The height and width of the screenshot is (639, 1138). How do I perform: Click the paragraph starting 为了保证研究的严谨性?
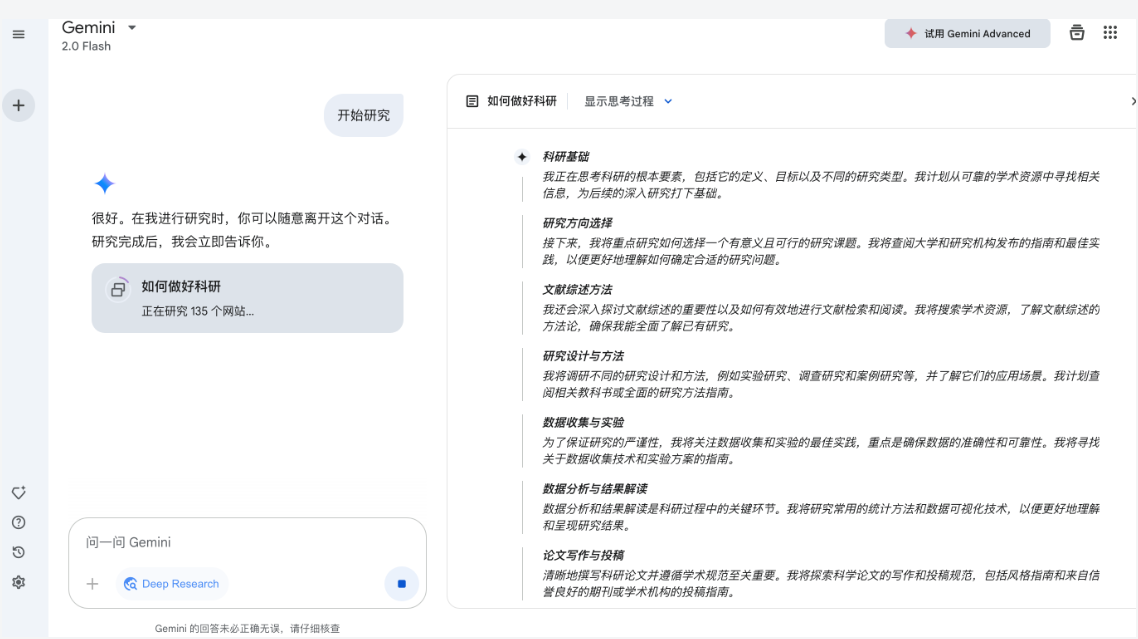[x=821, y=451]
